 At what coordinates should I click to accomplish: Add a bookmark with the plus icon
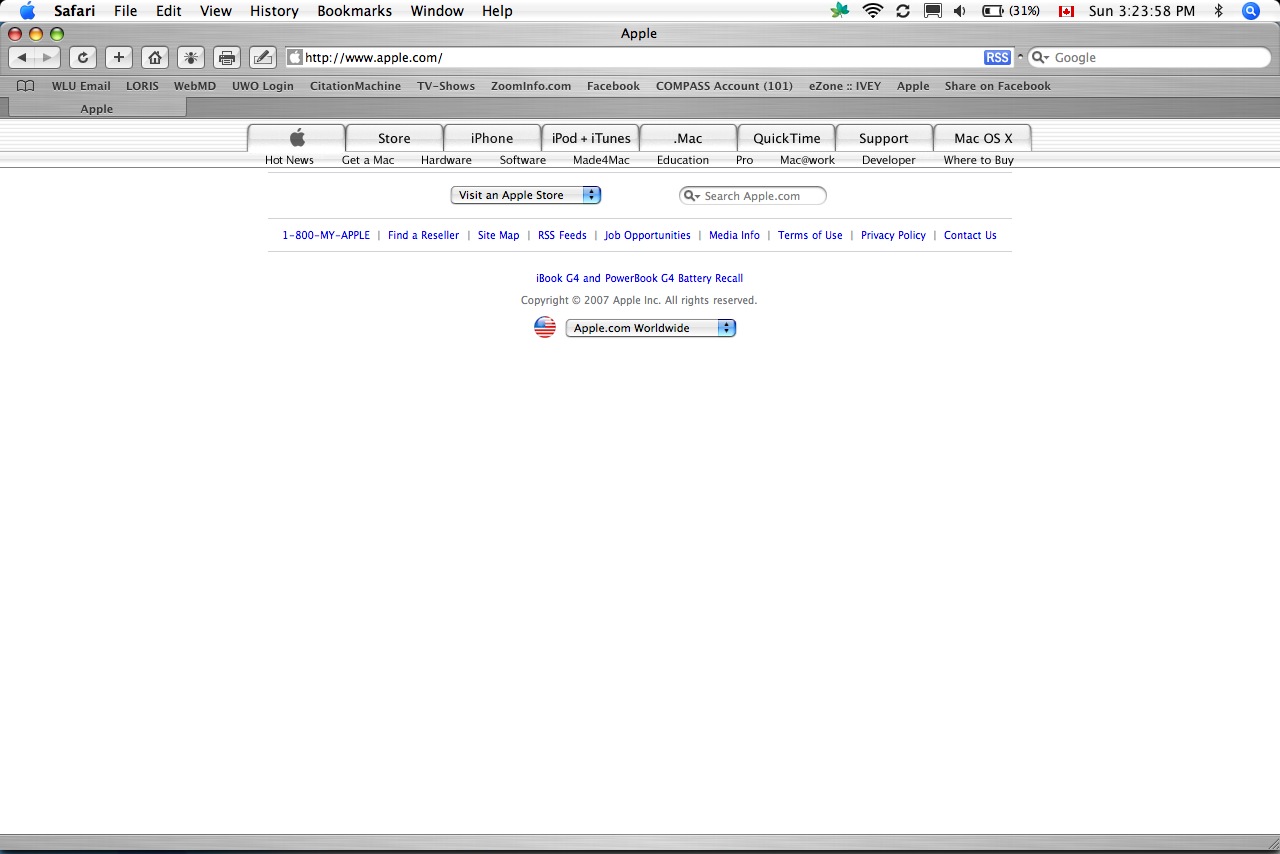pos(118,57)
